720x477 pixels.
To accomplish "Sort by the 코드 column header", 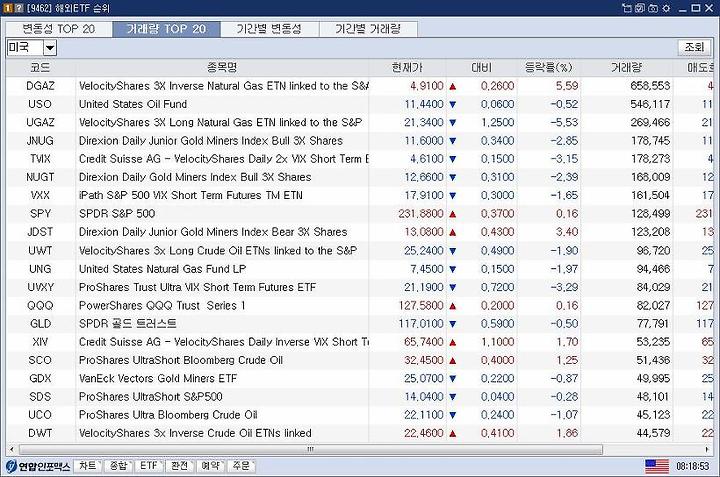I will (x=40, y=67).
